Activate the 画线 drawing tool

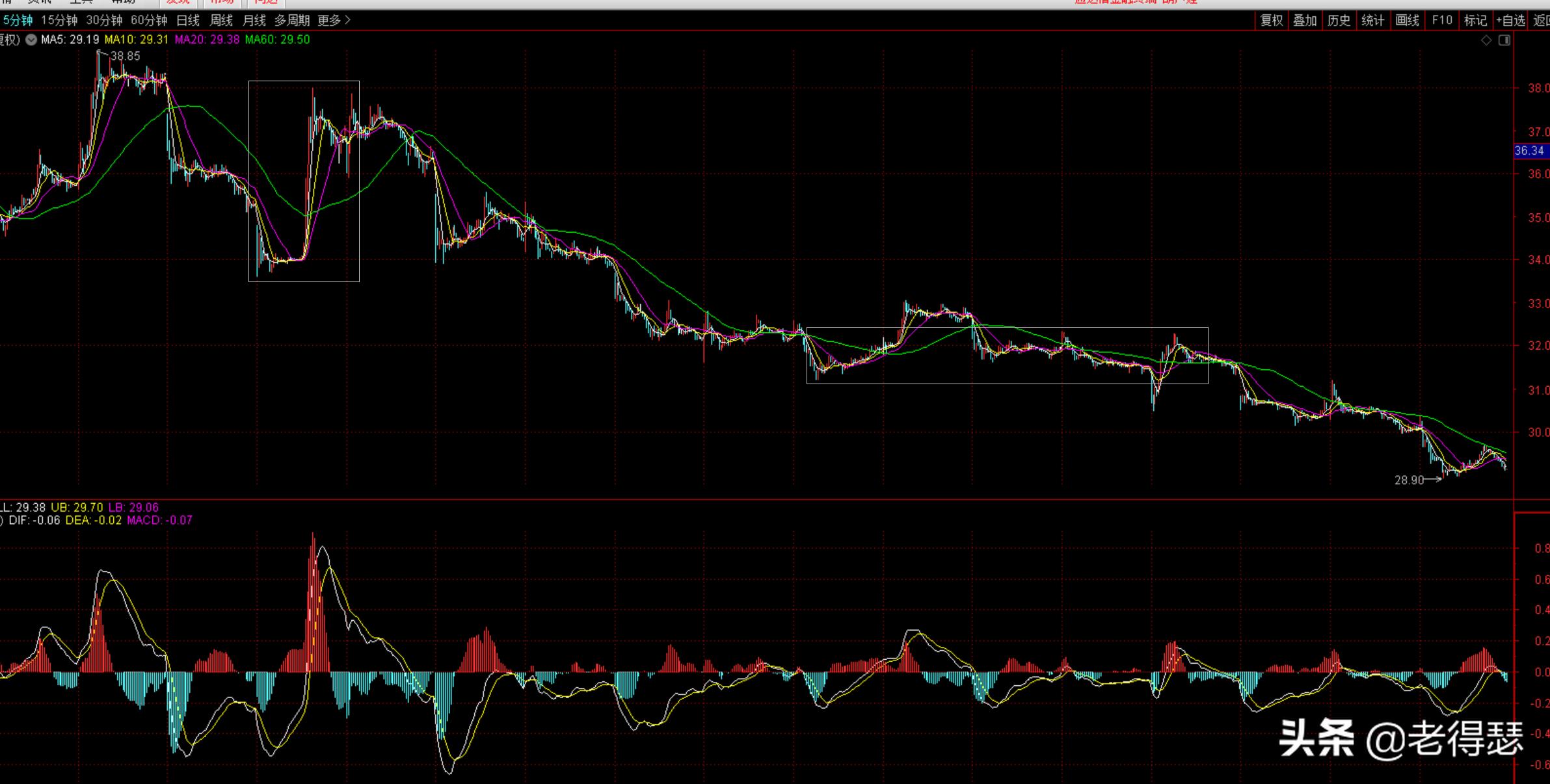(1407, 21)
